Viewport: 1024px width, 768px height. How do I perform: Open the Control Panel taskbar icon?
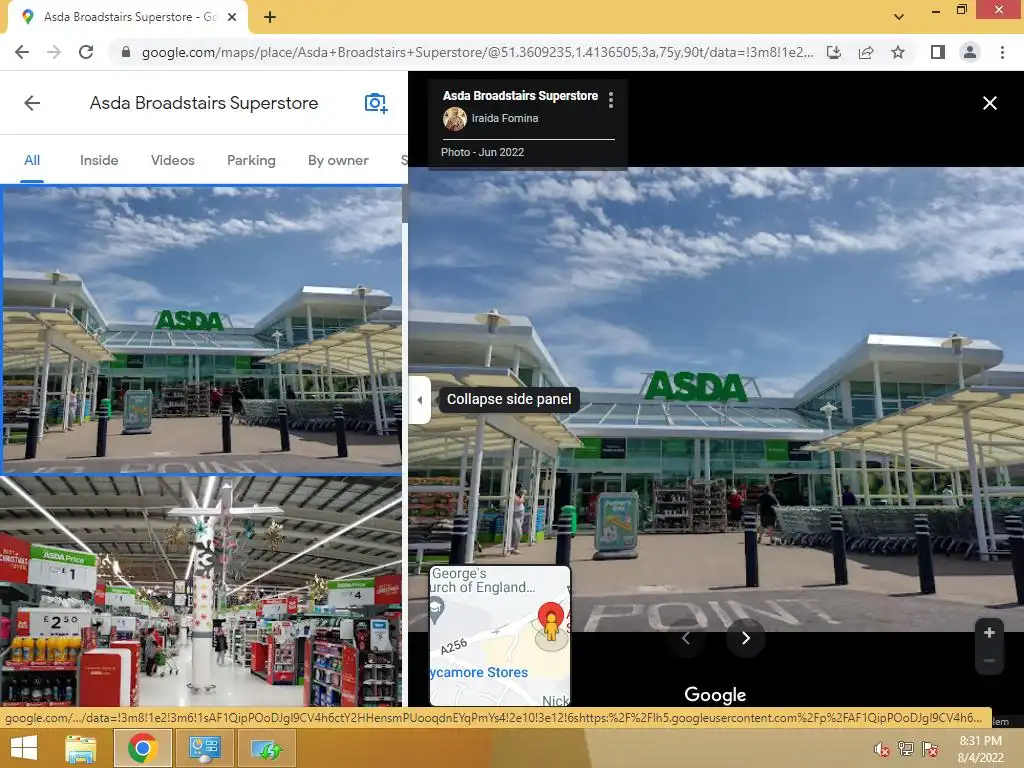(204, 748)
